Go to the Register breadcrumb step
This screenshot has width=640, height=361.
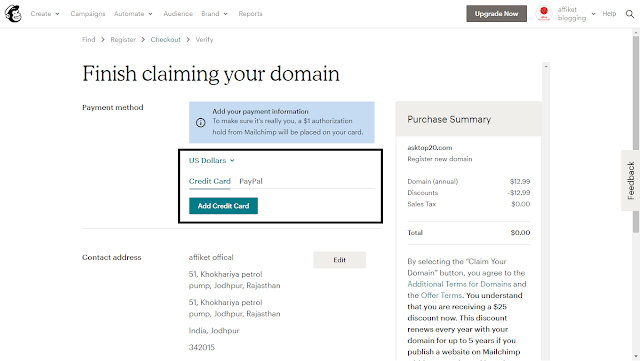pyautogui.click(x=123, y=40)
